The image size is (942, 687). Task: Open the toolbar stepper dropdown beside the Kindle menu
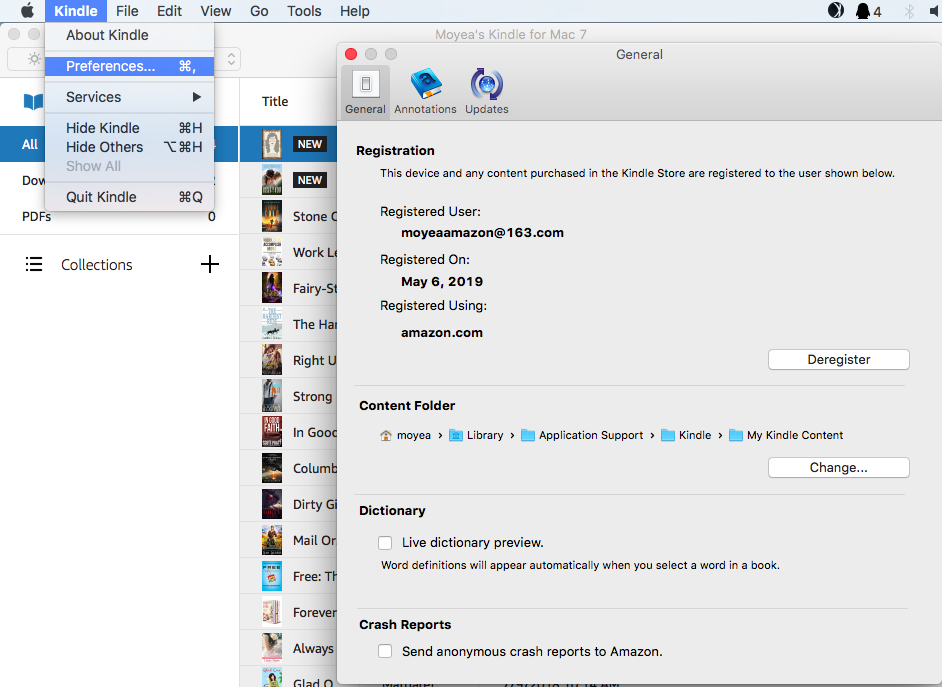[x=231, y=60]
